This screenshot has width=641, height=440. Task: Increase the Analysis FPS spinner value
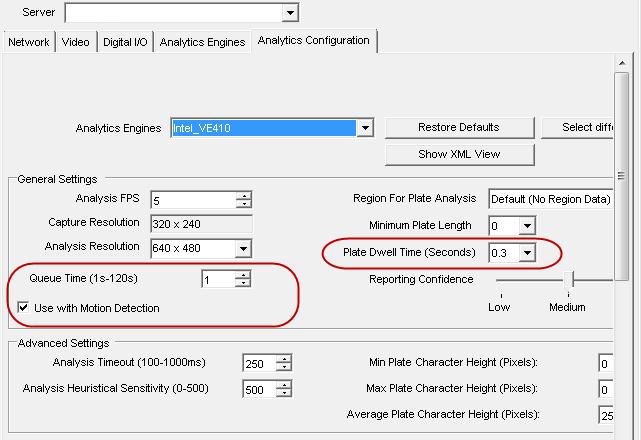tap(243, 195)
